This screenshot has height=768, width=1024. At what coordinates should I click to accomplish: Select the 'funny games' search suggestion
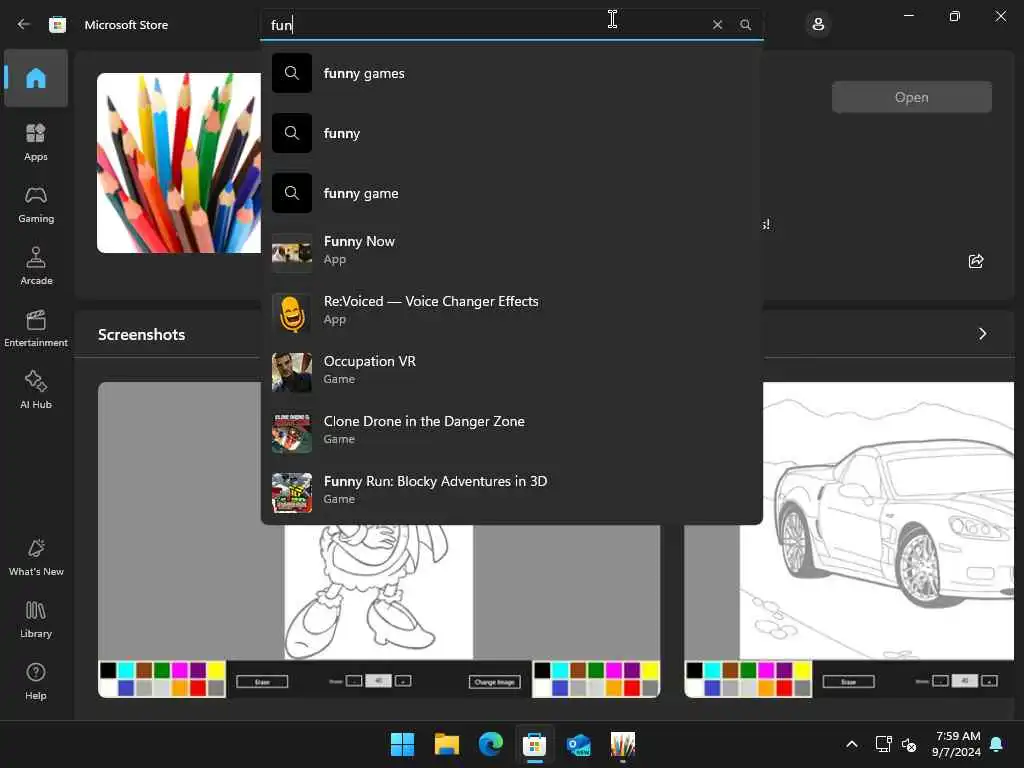511,73
